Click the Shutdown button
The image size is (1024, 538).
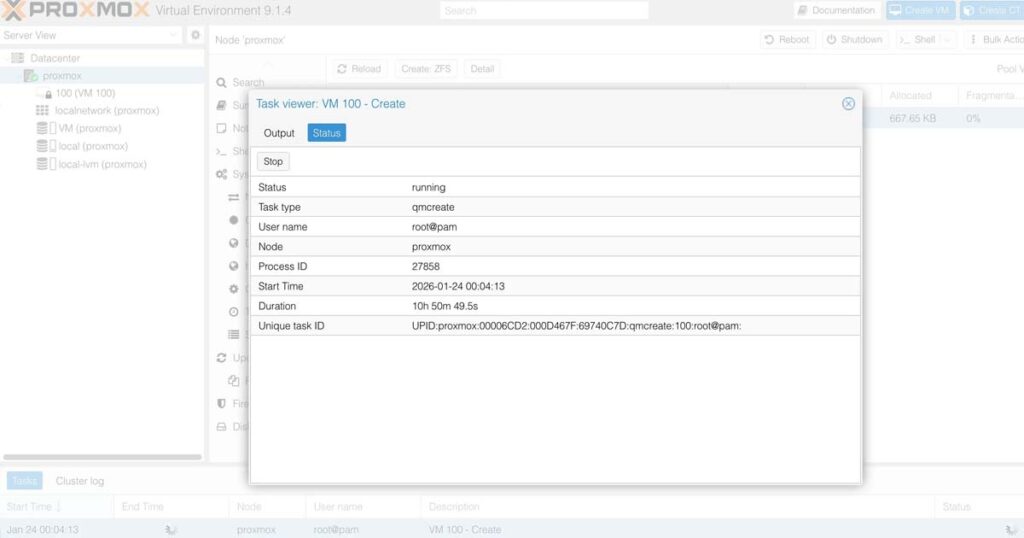pyautogui.click(x=854, y=40)
